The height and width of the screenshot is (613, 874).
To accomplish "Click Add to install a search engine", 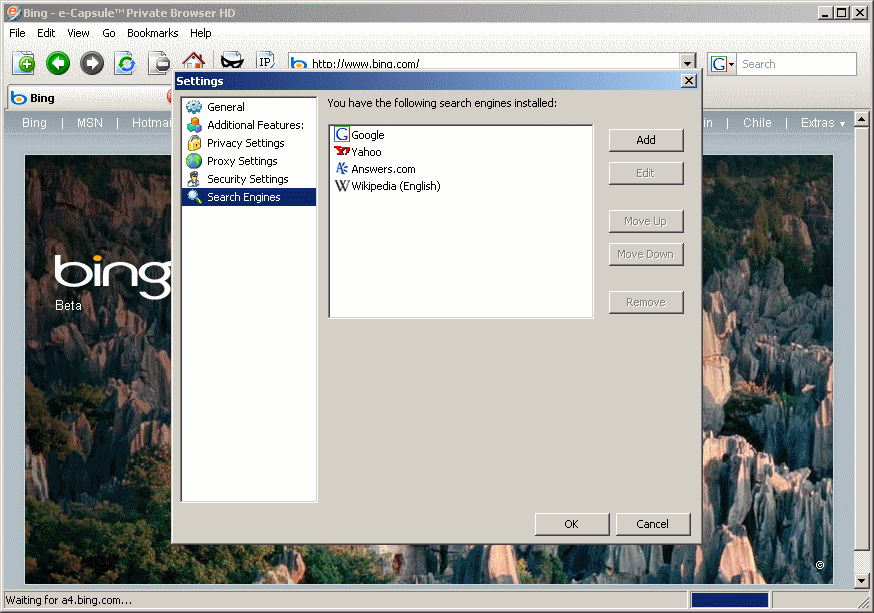I will (x=646, y=140).
